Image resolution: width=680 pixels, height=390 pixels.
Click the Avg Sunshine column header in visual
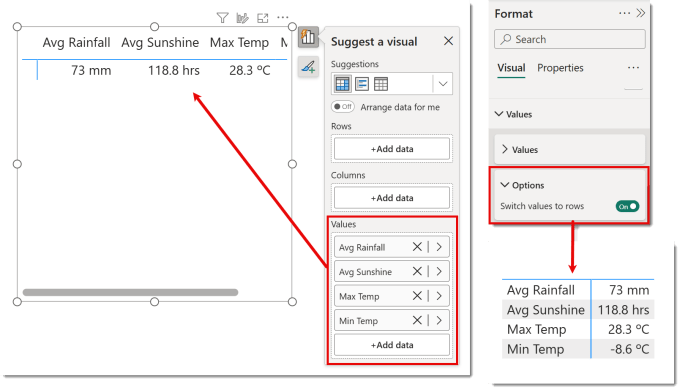[x=160, y=43]
